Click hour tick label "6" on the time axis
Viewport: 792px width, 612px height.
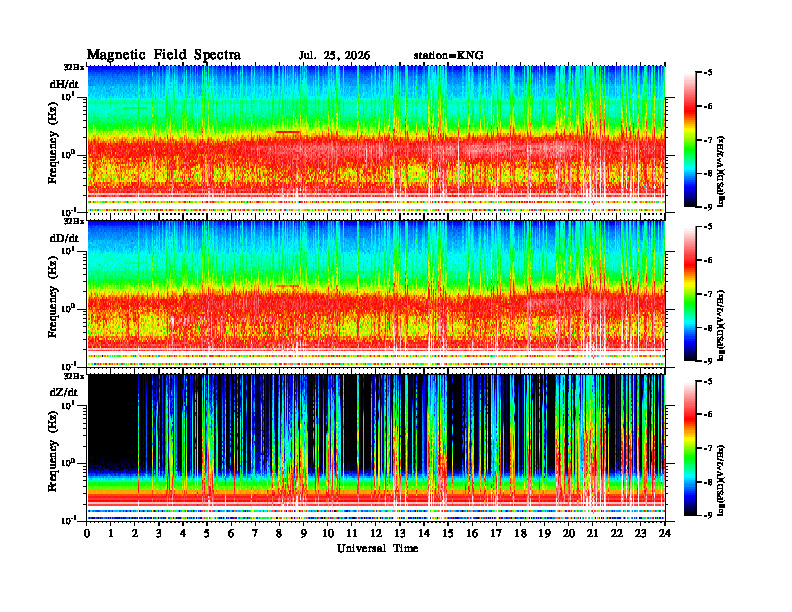pyautogui.click(x=231, y=534)
